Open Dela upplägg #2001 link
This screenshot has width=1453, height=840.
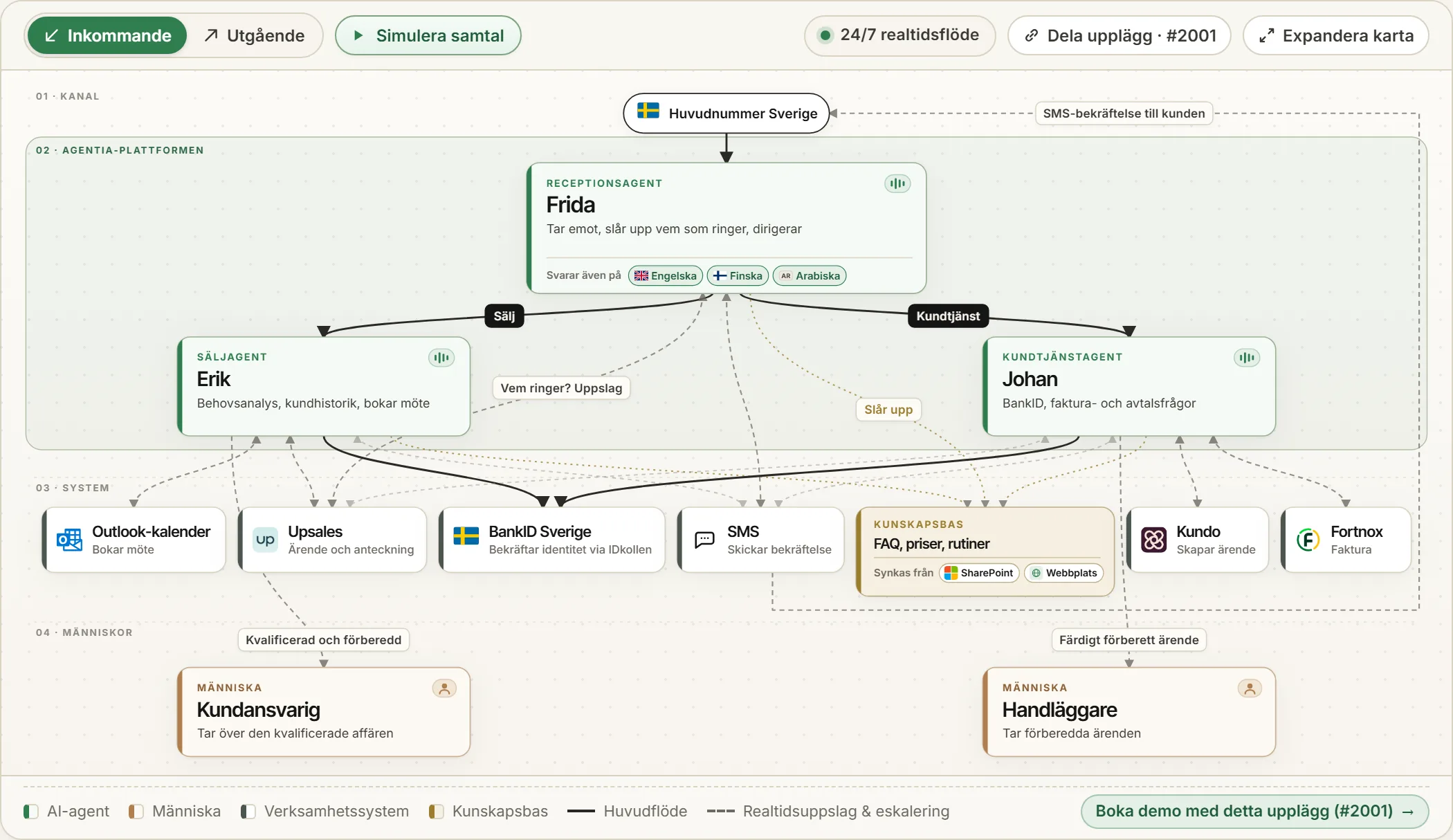pyautogui.click(x=1120, y=35)
